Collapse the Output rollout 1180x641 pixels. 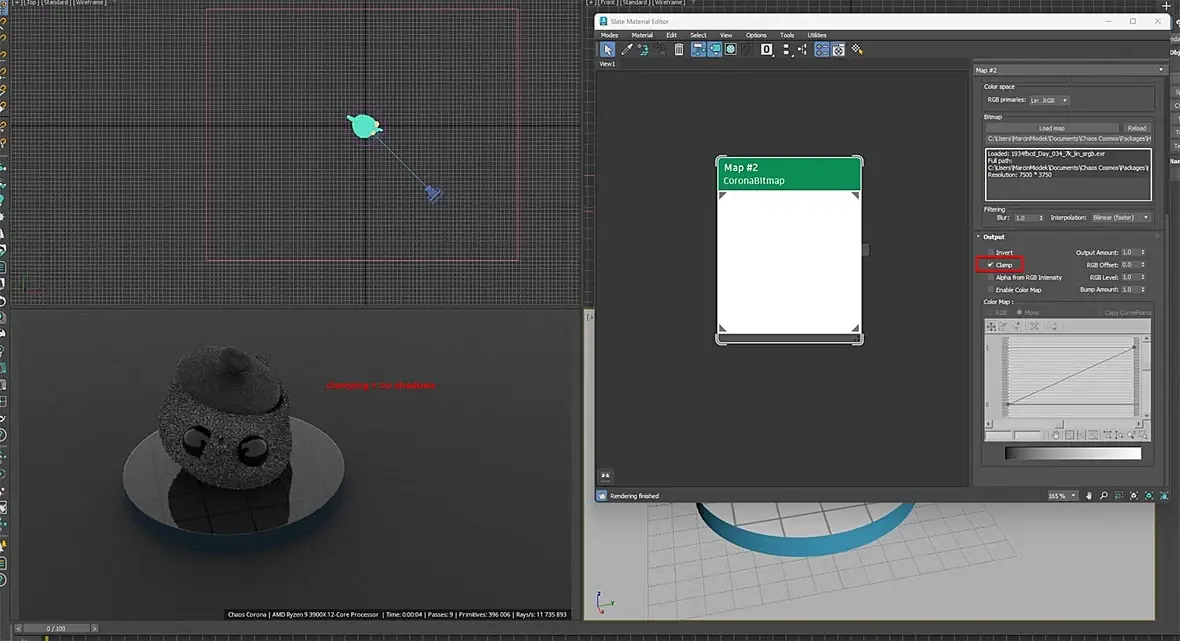[x=993, y=237]
